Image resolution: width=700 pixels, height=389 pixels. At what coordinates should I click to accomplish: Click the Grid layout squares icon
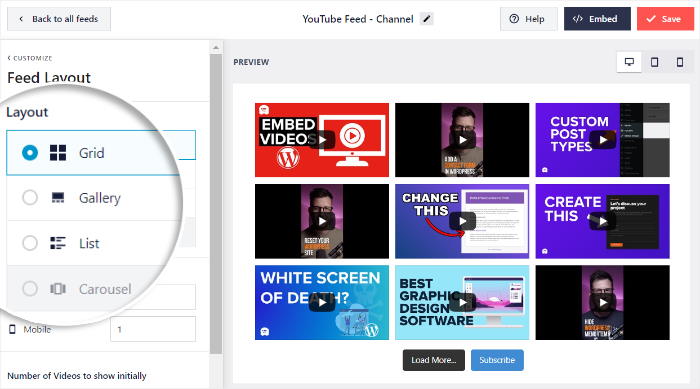[x=58, y=153]
